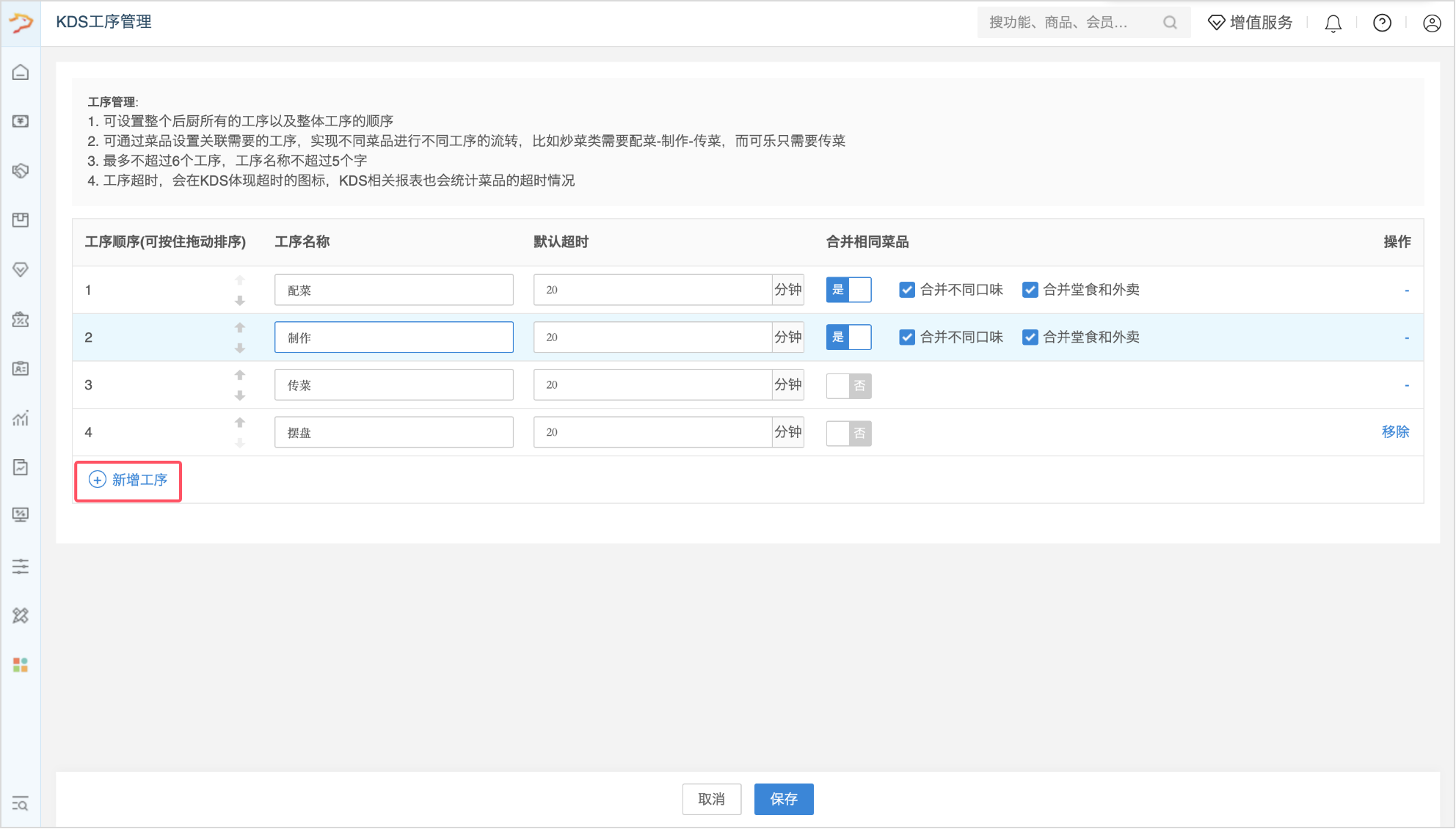
Task: Open the statistics chart sidebar icon
Action: coord(21,418)
